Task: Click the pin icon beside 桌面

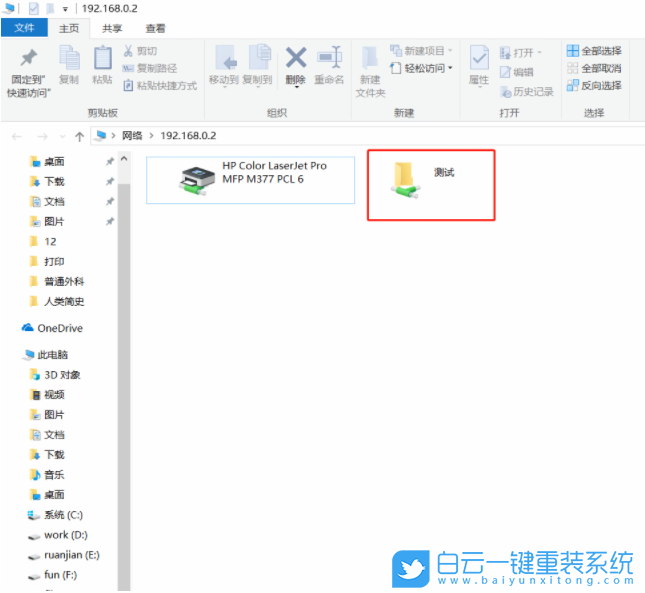Action: pos(110,162)
